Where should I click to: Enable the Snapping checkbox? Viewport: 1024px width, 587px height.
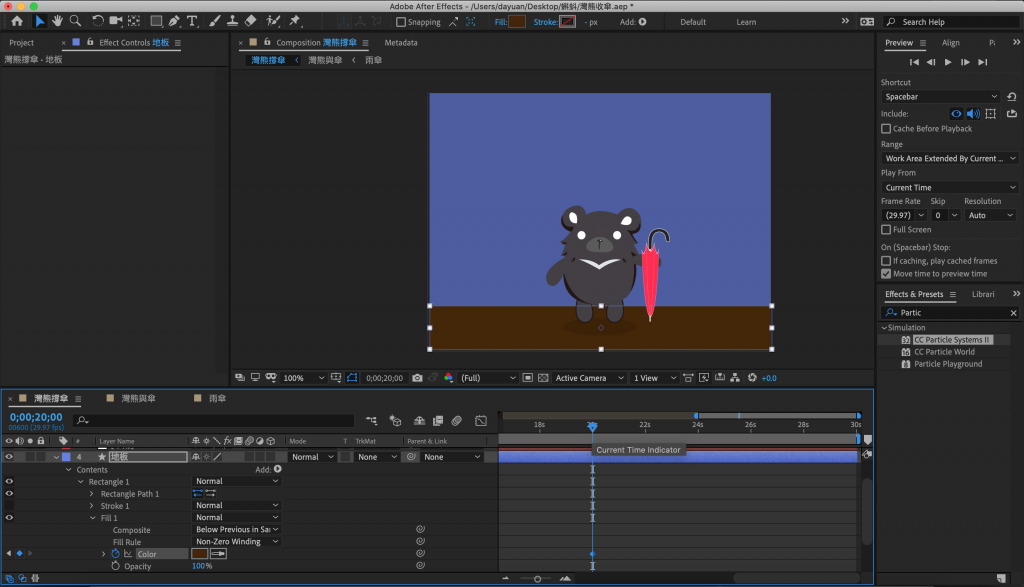pyautogui.click(x=401, y=22)
